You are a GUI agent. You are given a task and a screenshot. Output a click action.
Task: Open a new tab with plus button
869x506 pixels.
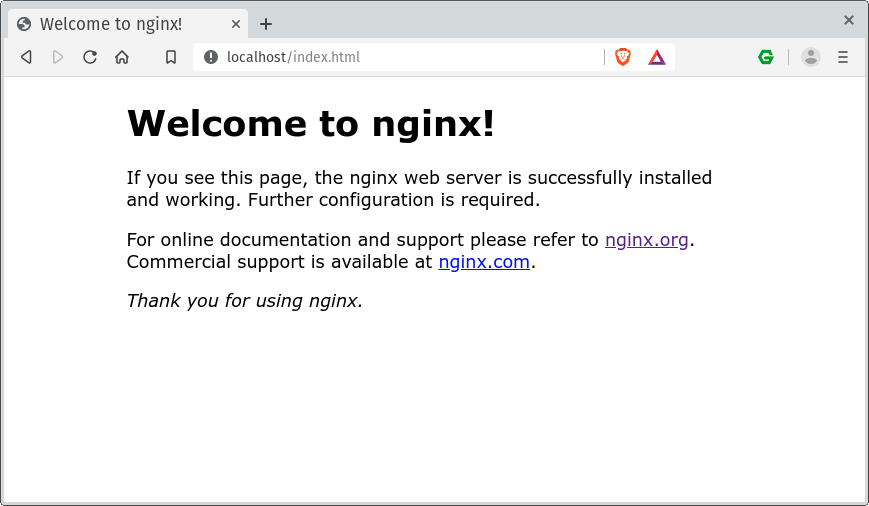coord(266,24)
